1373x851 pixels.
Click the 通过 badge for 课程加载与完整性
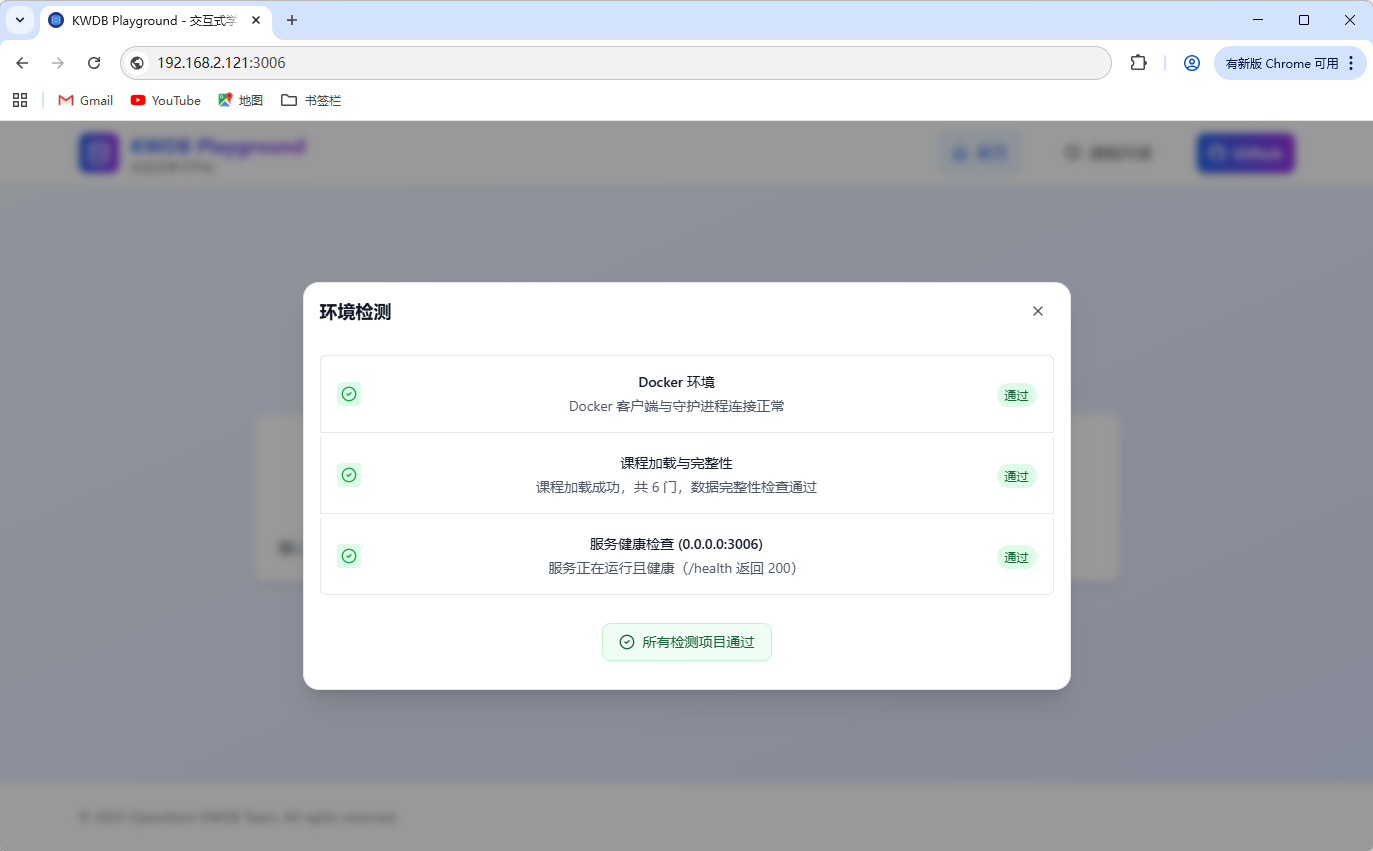point(1016,476)
